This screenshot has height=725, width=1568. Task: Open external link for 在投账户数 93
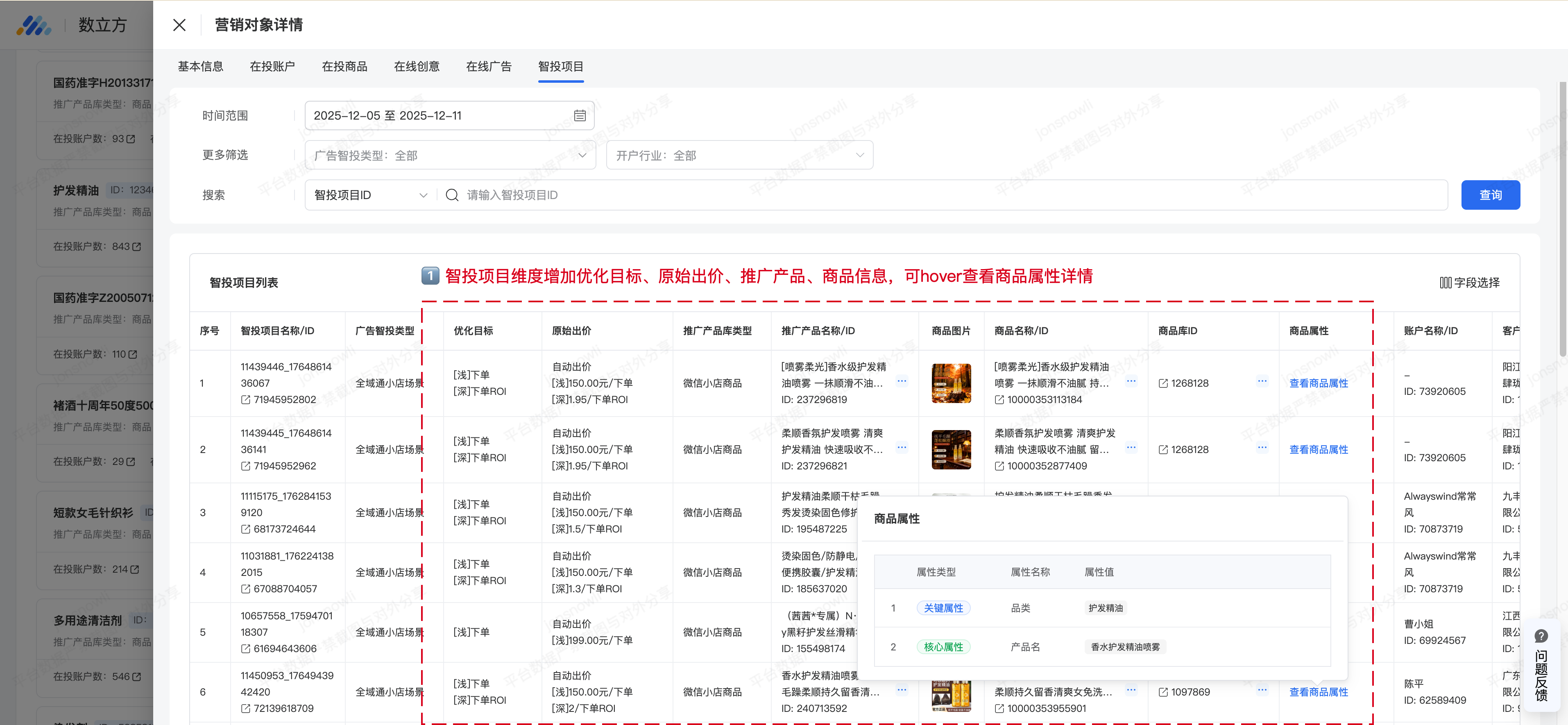(x=130, y=139)
